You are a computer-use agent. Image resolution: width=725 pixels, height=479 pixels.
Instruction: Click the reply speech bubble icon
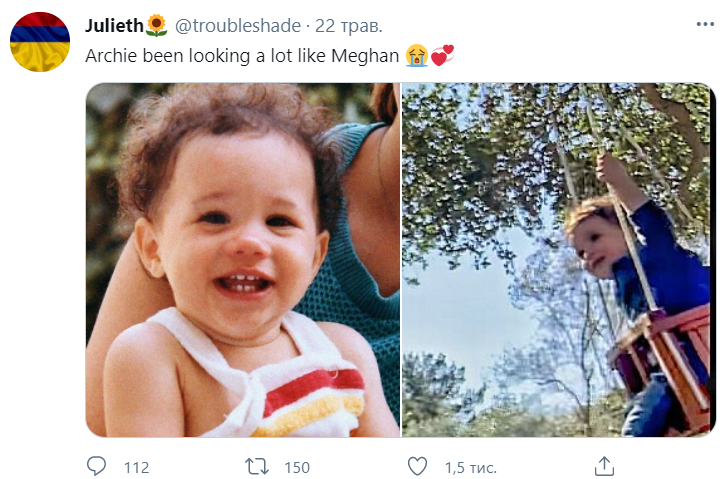point(96,466)
